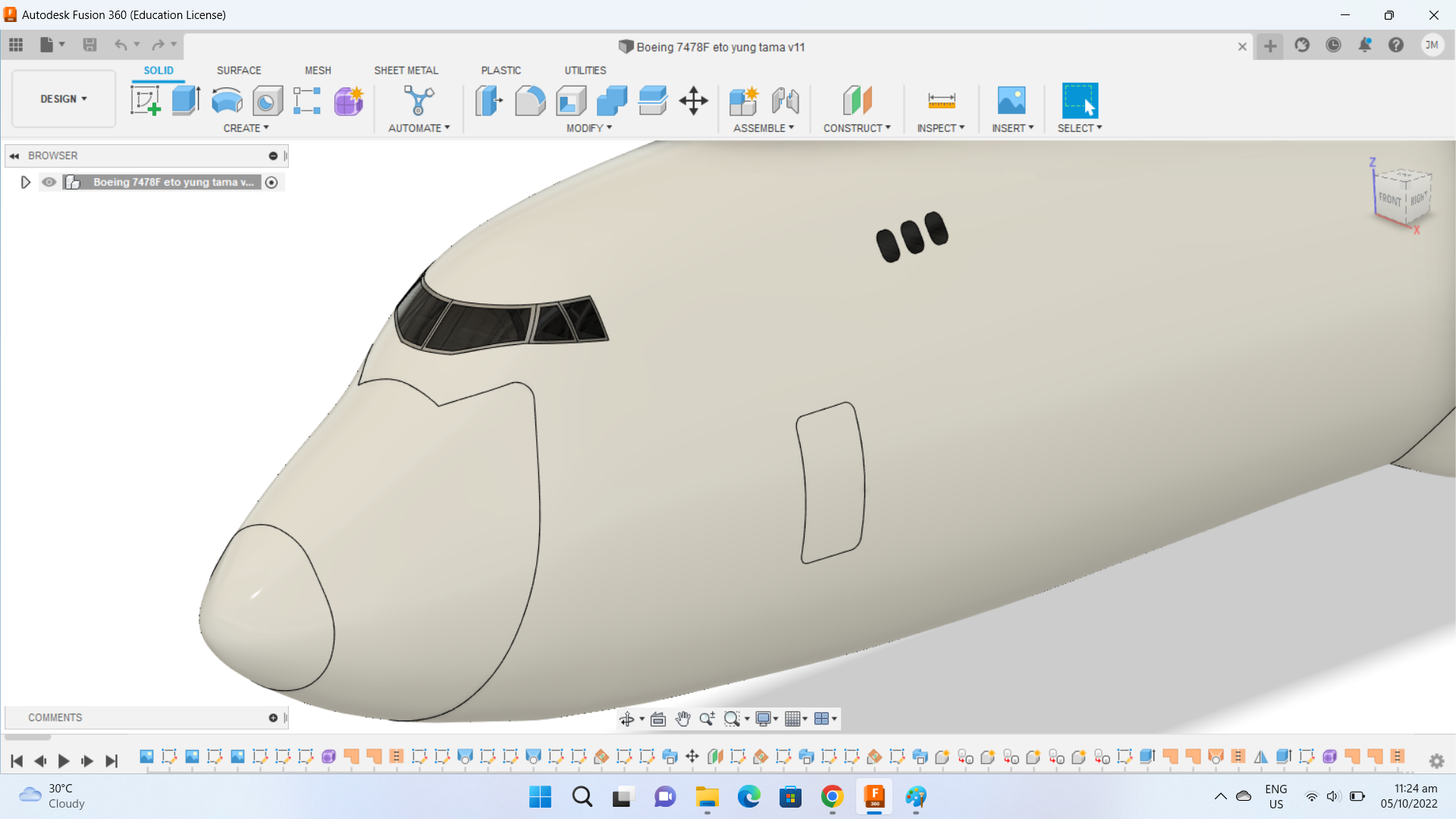Click the Extrude tool icon

point(186,100)
